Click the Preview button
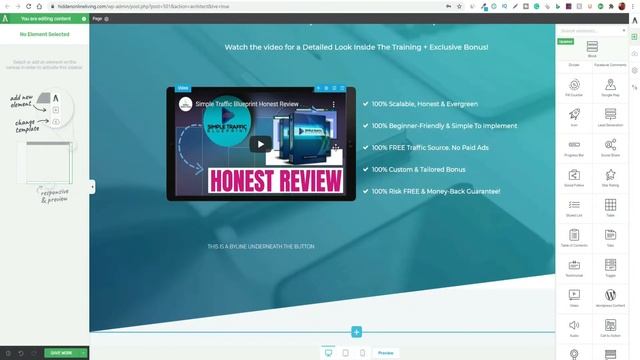The height and width of the screenshot is (360, 640). pos(385,353)
